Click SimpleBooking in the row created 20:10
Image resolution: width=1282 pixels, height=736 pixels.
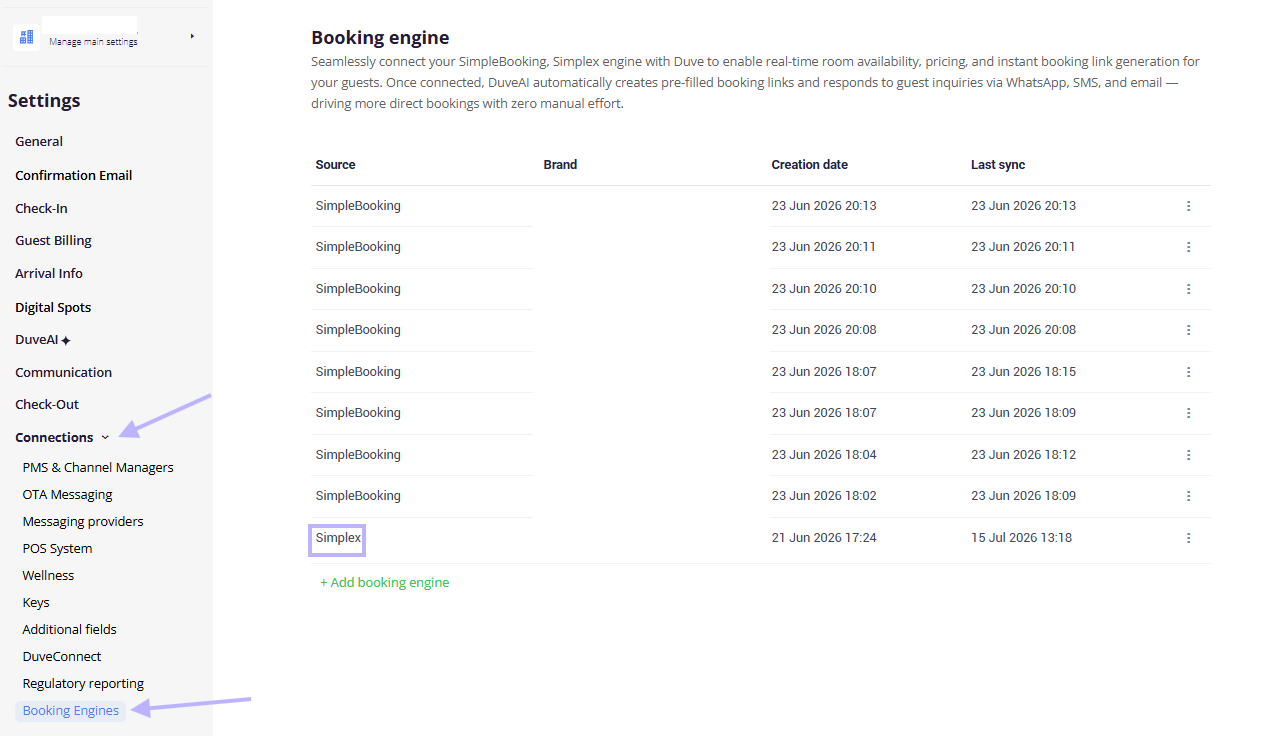click(x=358, y=289)
